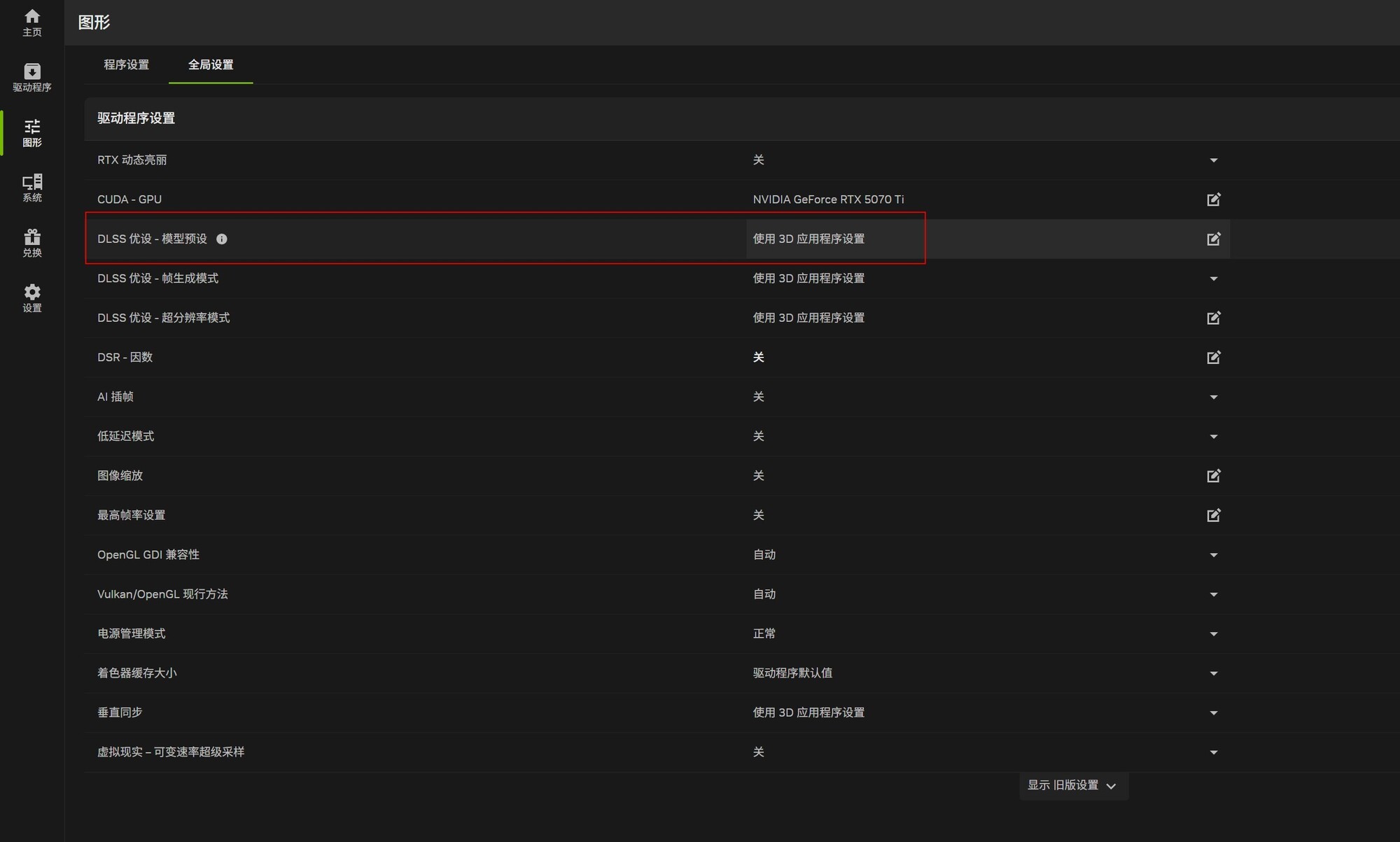Viewport: 1400px width, 842px height.
Task: Edit the DLSS 超分辨率模式 setting
Action: 1214,318
